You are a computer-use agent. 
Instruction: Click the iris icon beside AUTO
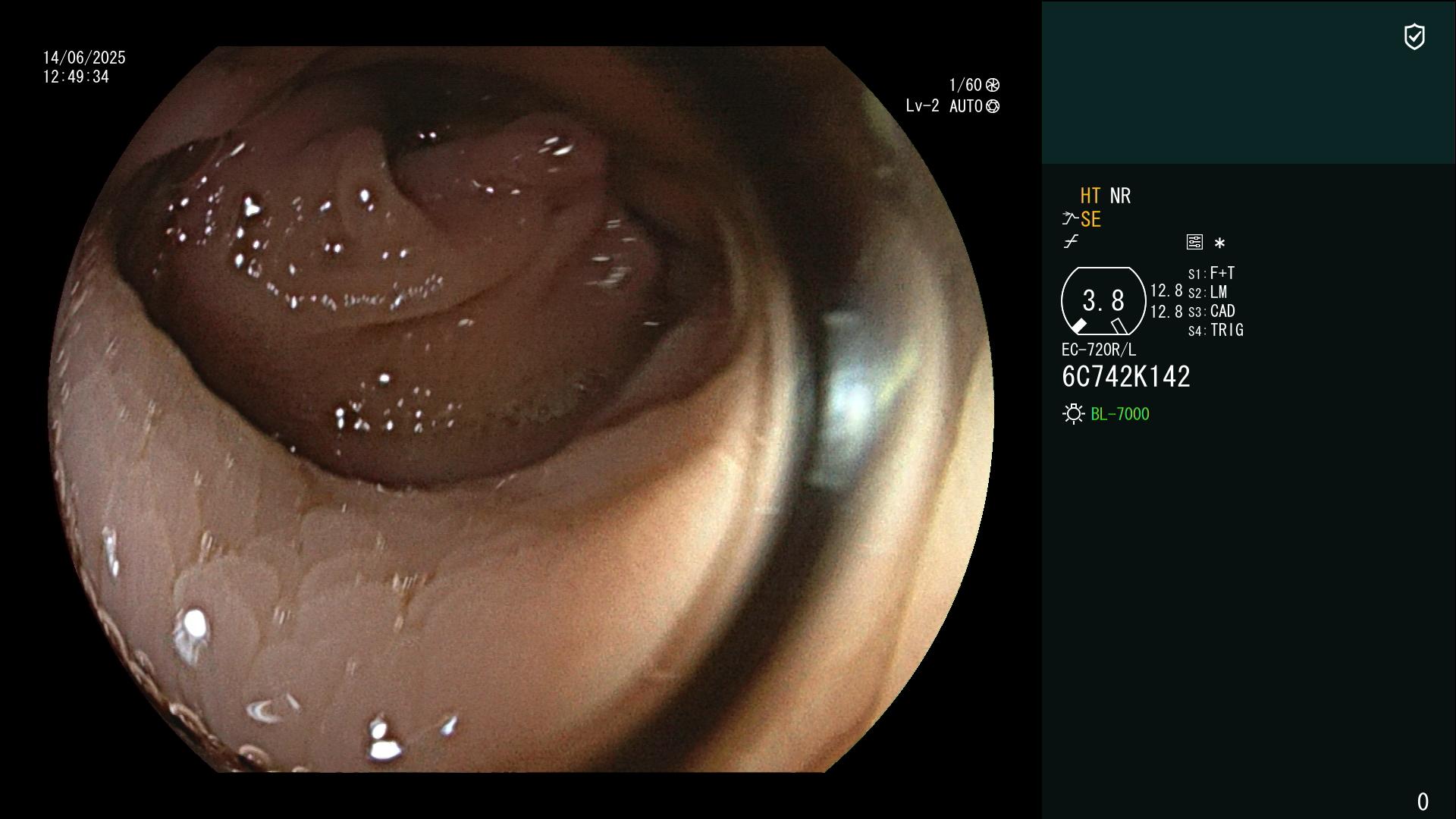(993, 106)
